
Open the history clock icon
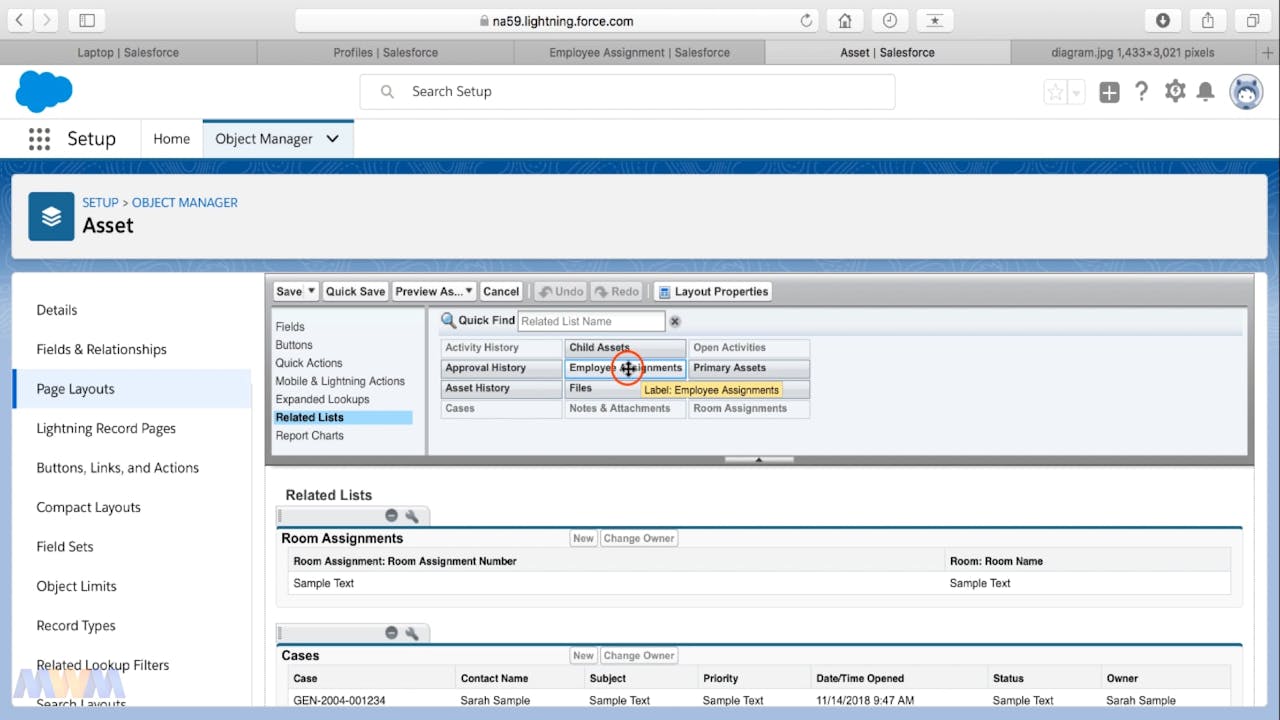pos(889,20)
